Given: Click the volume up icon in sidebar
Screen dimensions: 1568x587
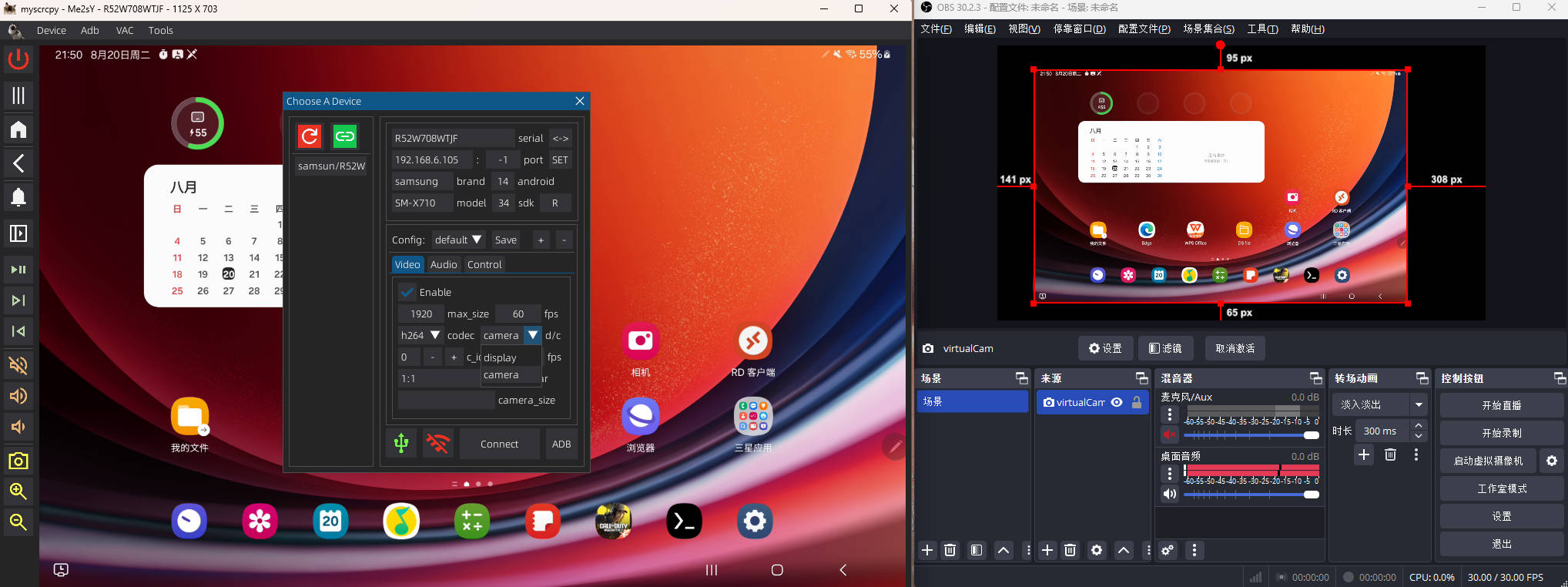Looking at the screenshot, I should [18, 396].
